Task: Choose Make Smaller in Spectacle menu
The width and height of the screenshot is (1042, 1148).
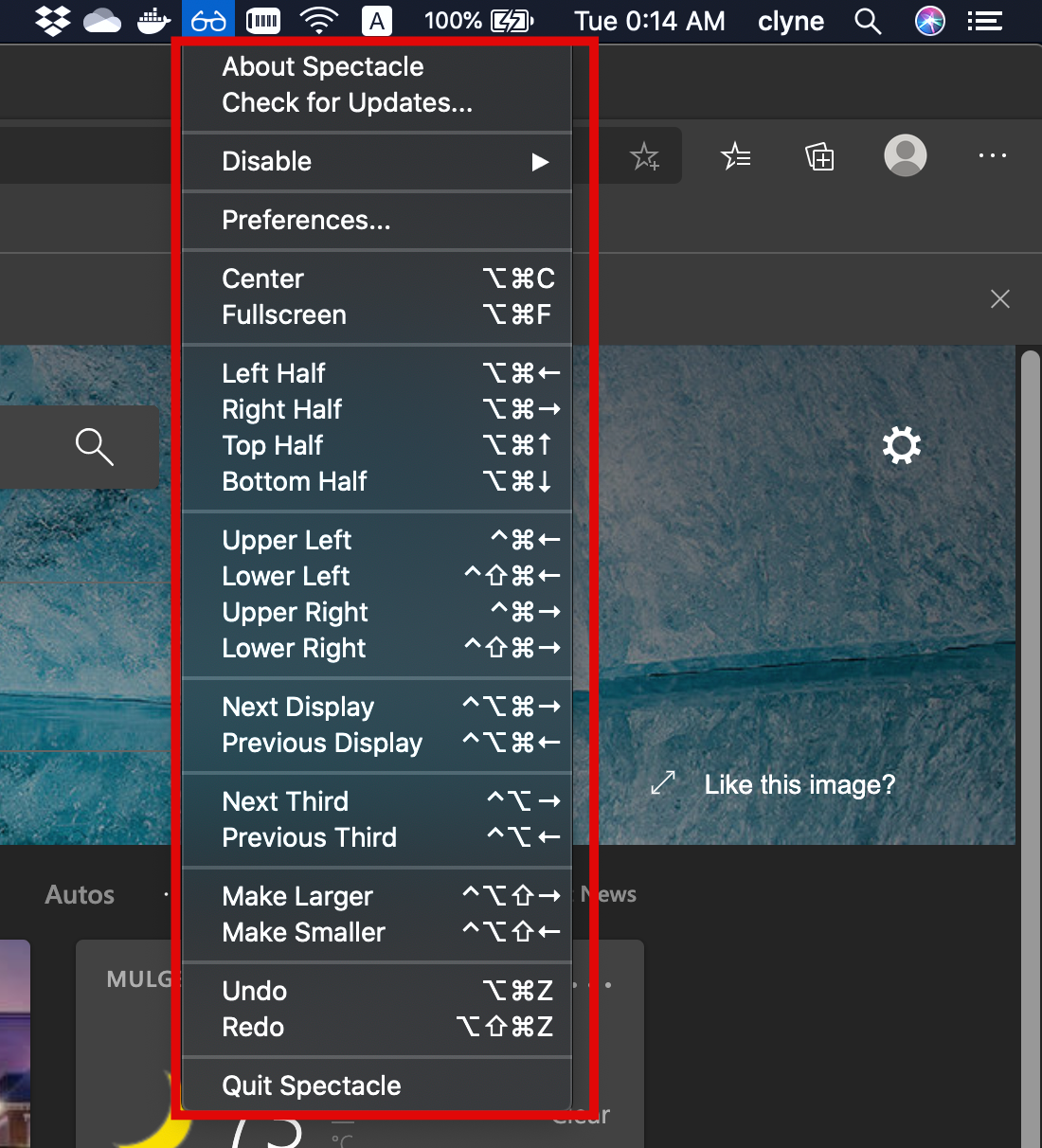Action: tap(377, 932)
